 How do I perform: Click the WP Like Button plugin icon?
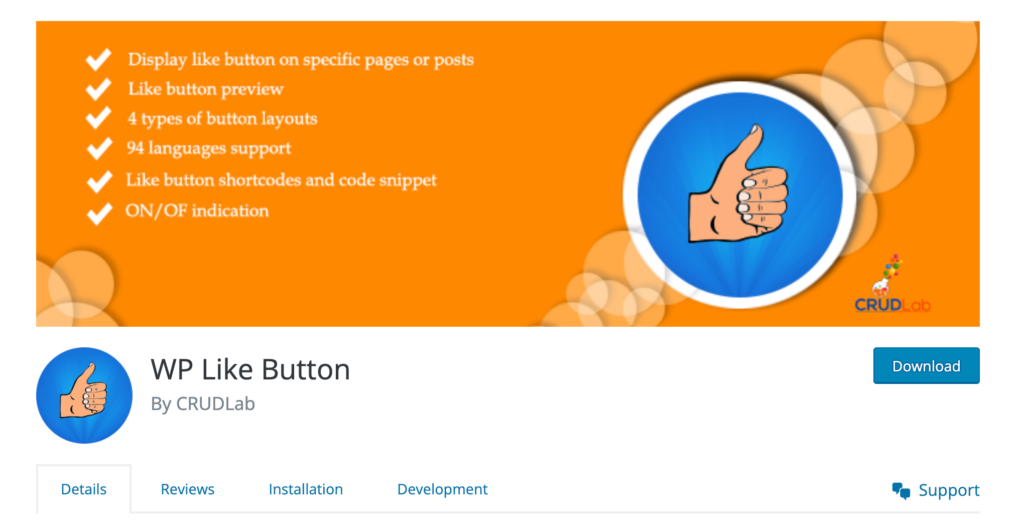(x=84, y=395)
